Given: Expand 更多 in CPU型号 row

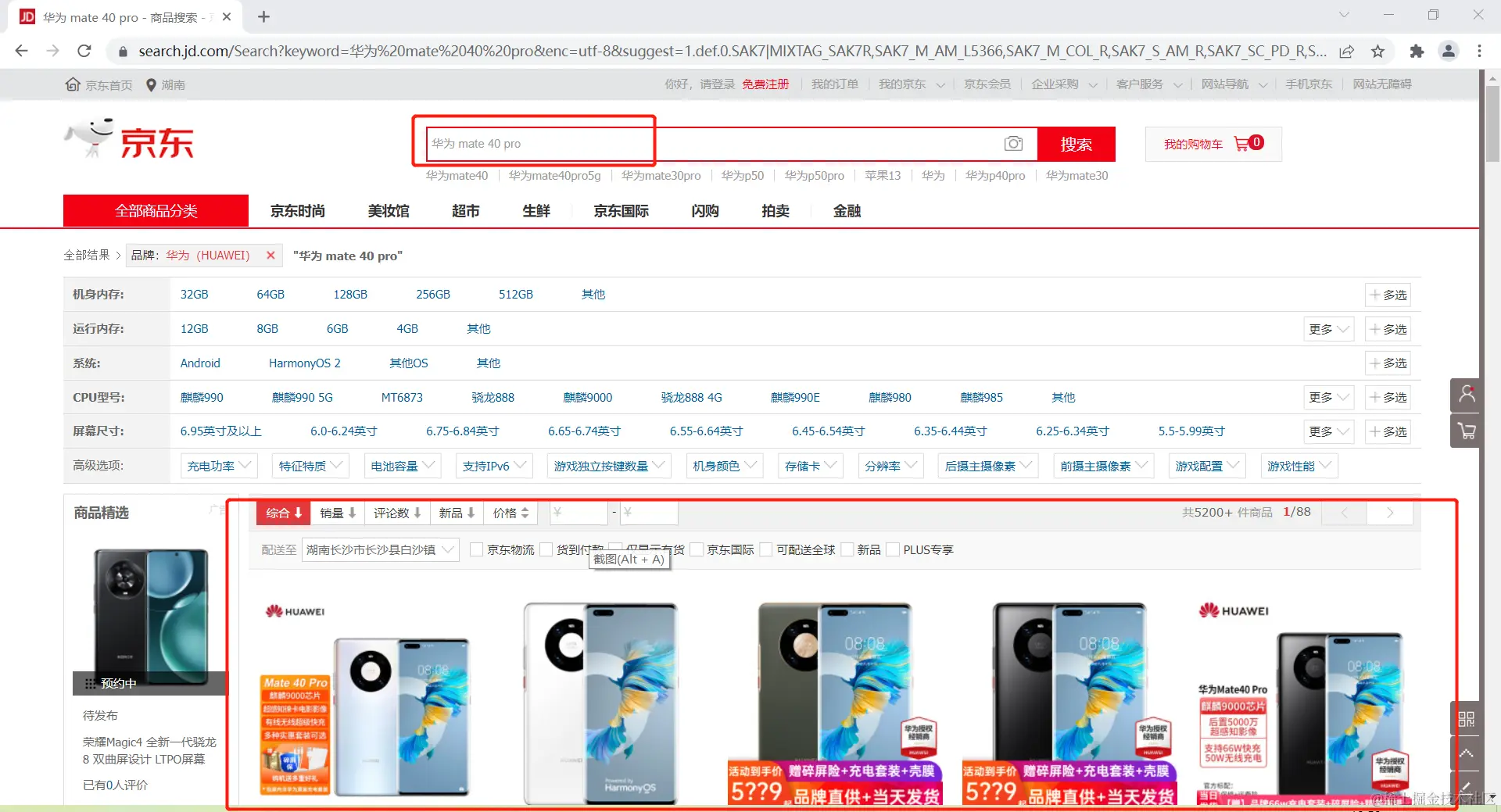Looking at the screenshot, I should [1328, 397].
